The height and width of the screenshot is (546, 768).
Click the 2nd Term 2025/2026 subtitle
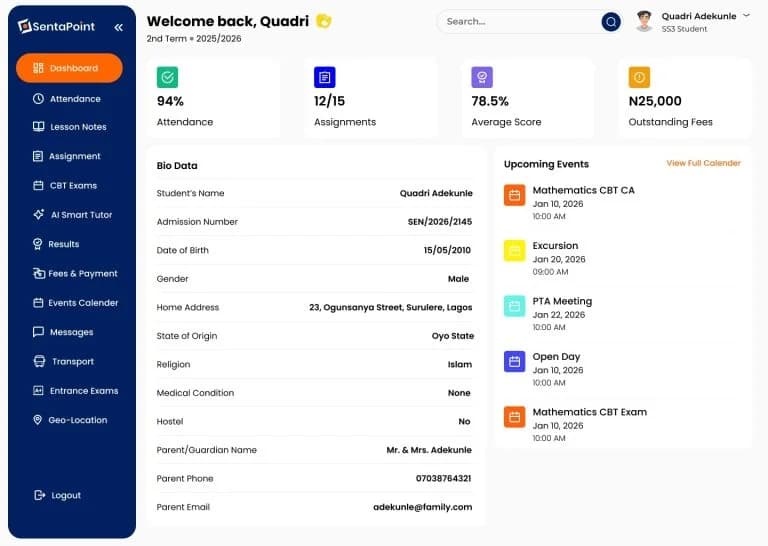pos(194,39)
